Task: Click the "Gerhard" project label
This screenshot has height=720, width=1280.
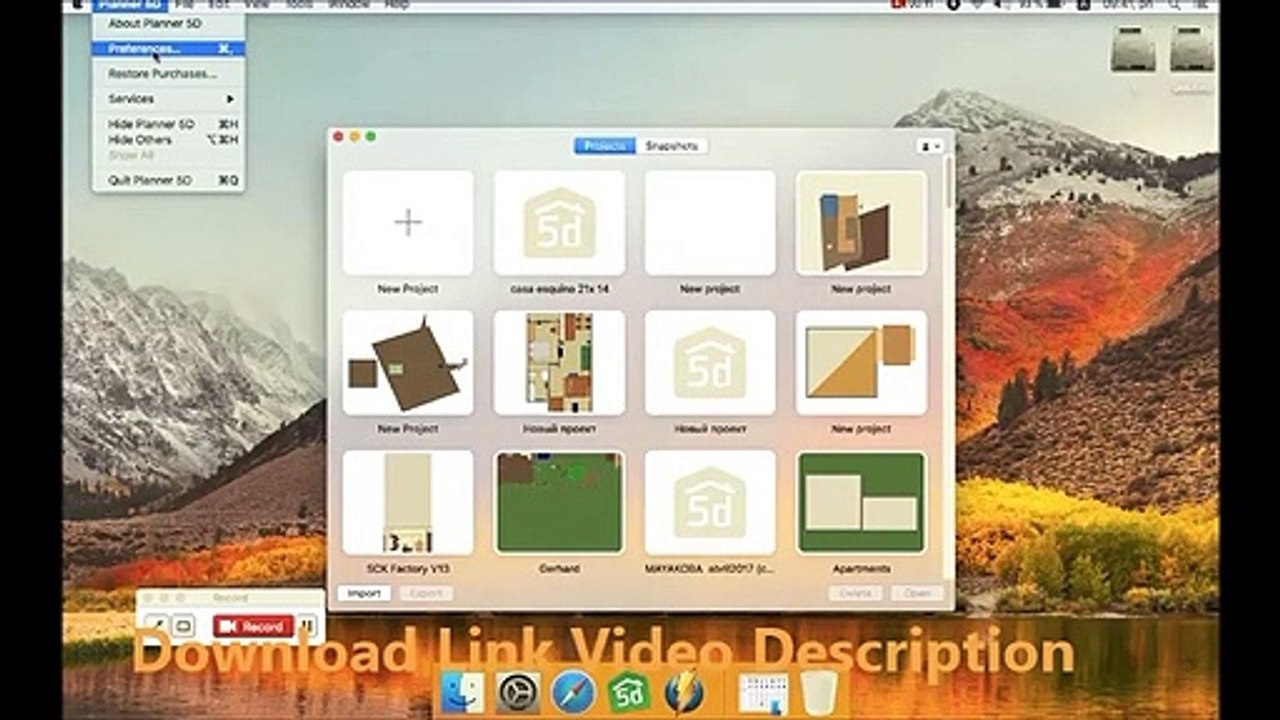Action: (x=559, y=569)
